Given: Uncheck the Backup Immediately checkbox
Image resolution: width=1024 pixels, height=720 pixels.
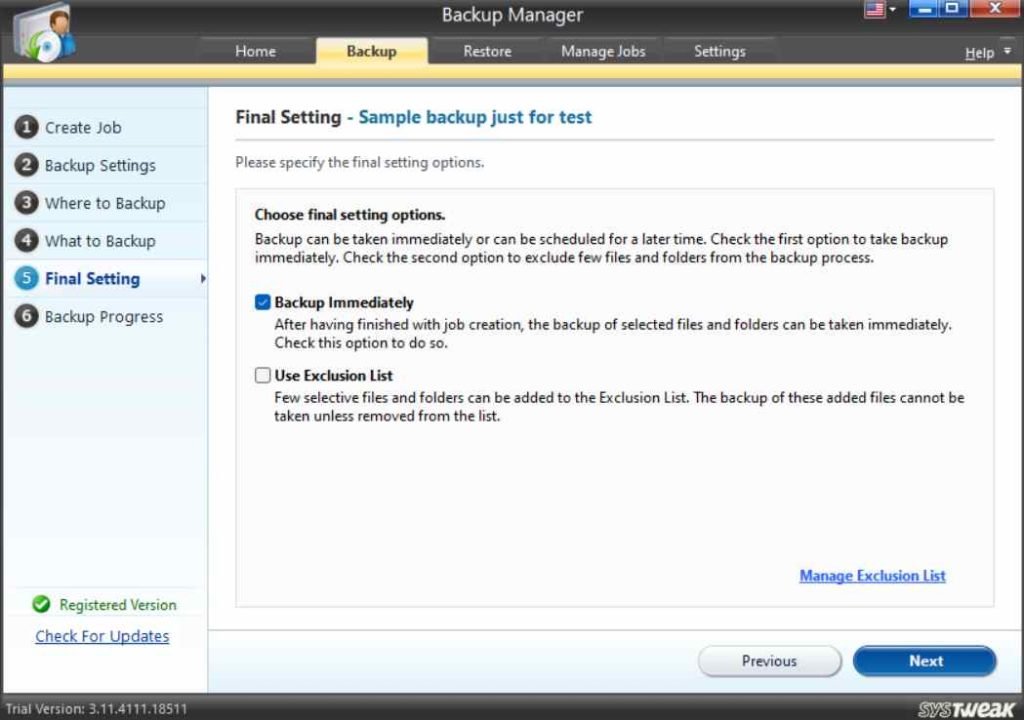Looking at the screenshot, I should coord(263,302).
